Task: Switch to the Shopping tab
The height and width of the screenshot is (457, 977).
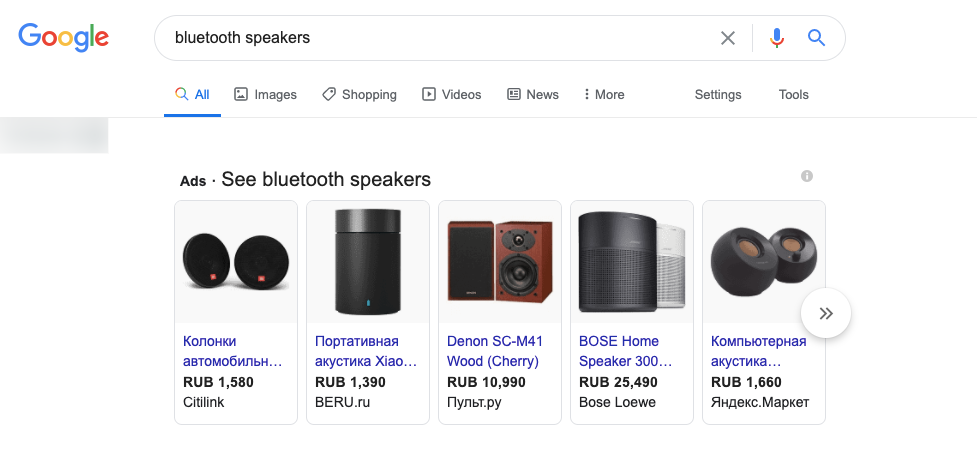Action: (x=360, y=95)
